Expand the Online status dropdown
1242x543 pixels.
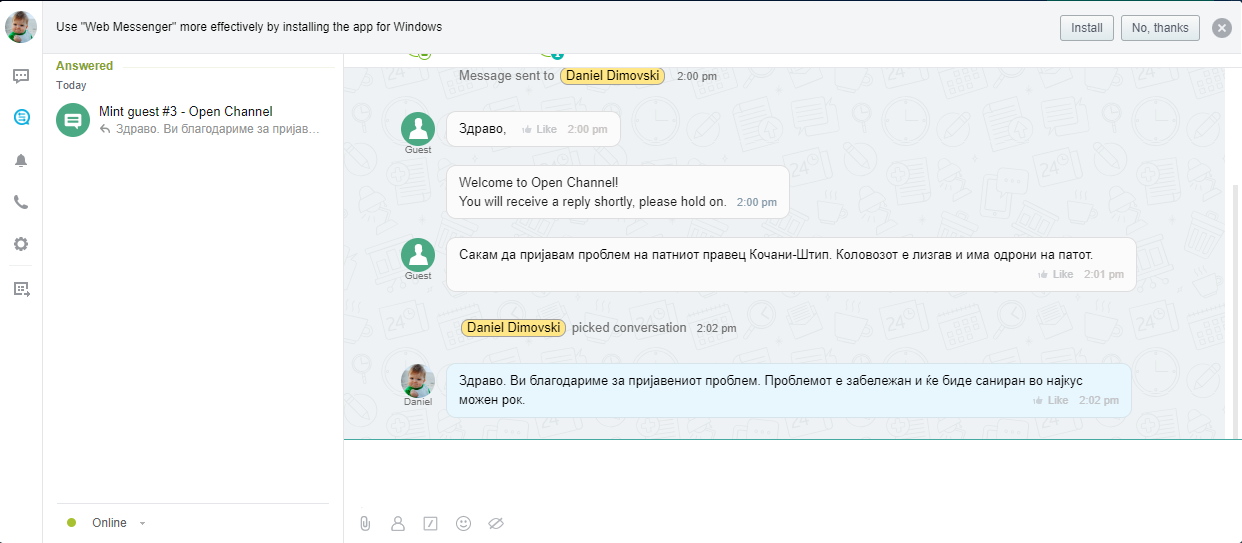[x=142, y=523]
